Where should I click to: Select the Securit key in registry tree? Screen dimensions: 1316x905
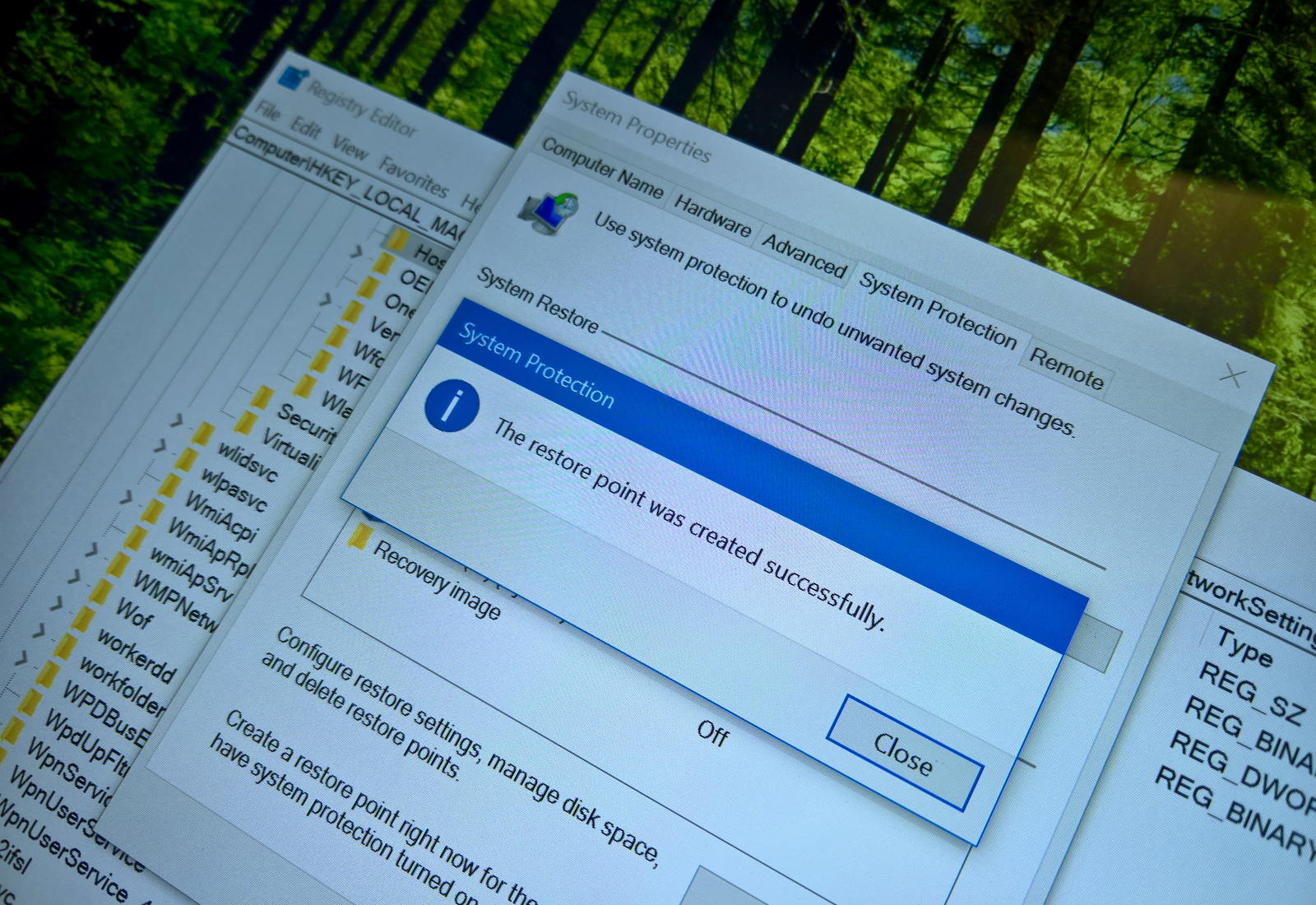[x=307, y=423]
